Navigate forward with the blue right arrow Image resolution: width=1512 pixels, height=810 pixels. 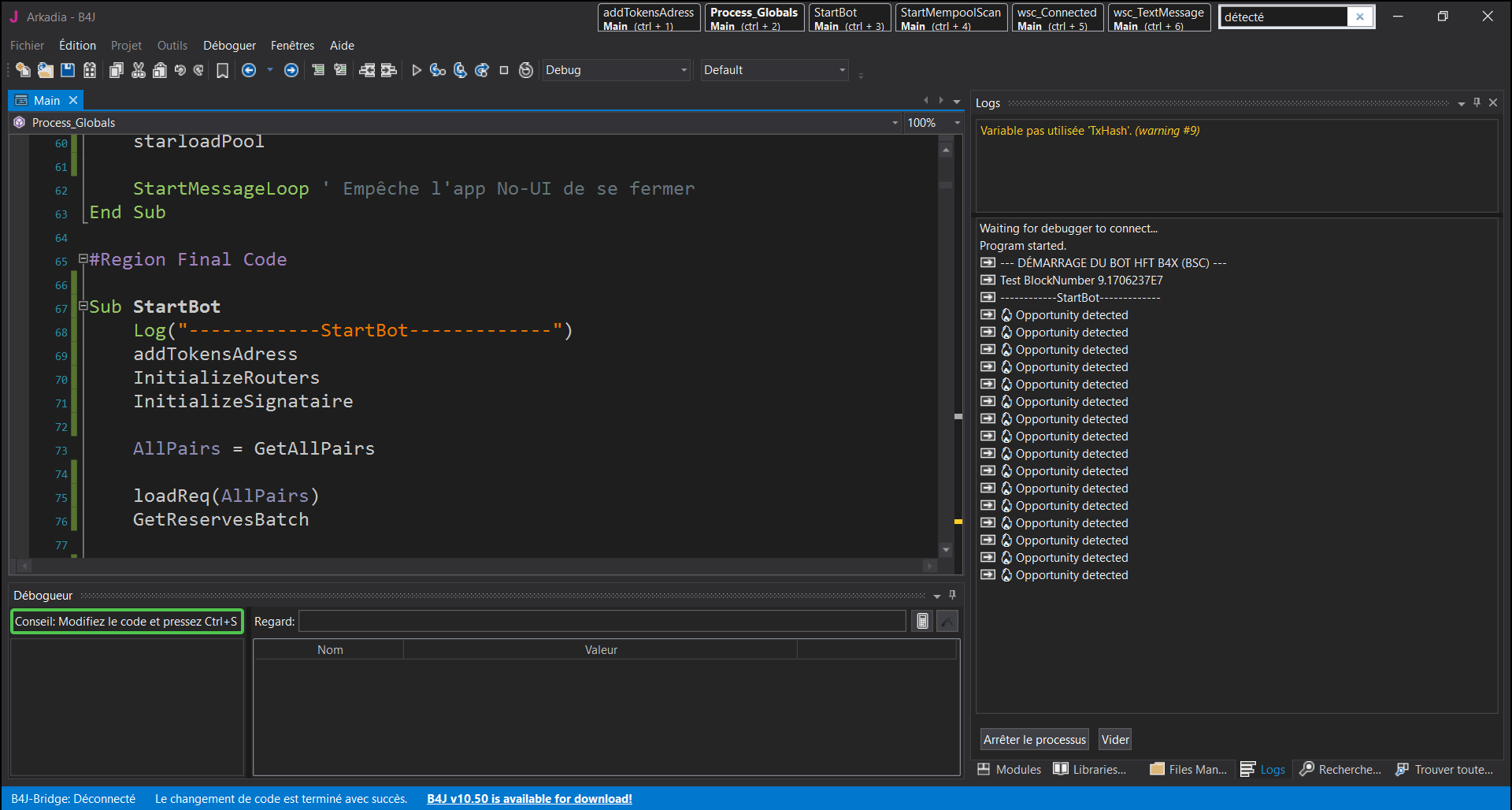[x=291, y=70]
